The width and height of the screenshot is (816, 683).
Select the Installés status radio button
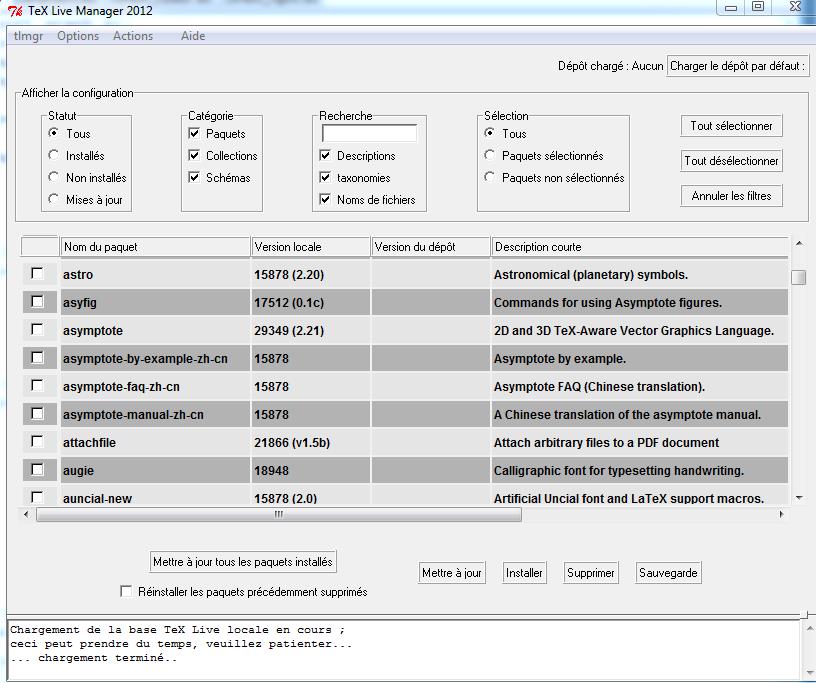53,155
